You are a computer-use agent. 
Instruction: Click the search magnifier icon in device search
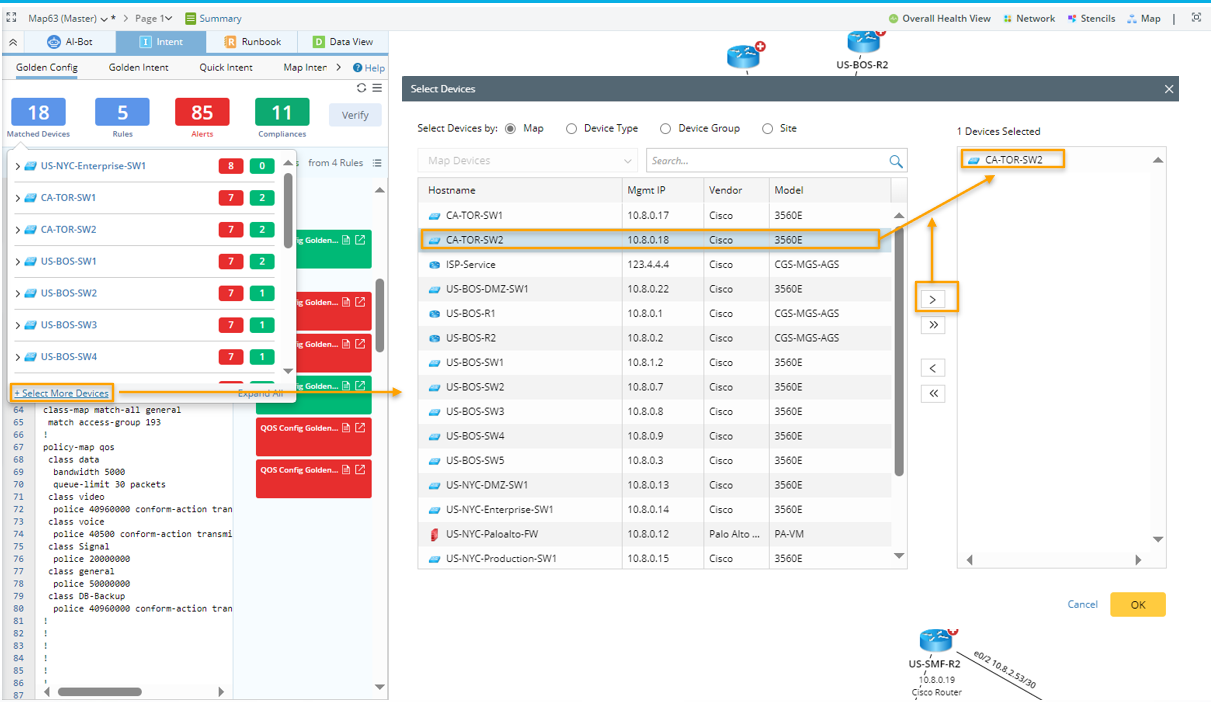(895, 161)
